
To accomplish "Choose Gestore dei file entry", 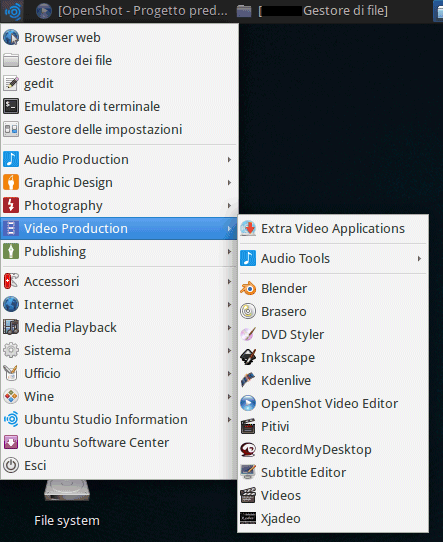I will click(119, 60).
